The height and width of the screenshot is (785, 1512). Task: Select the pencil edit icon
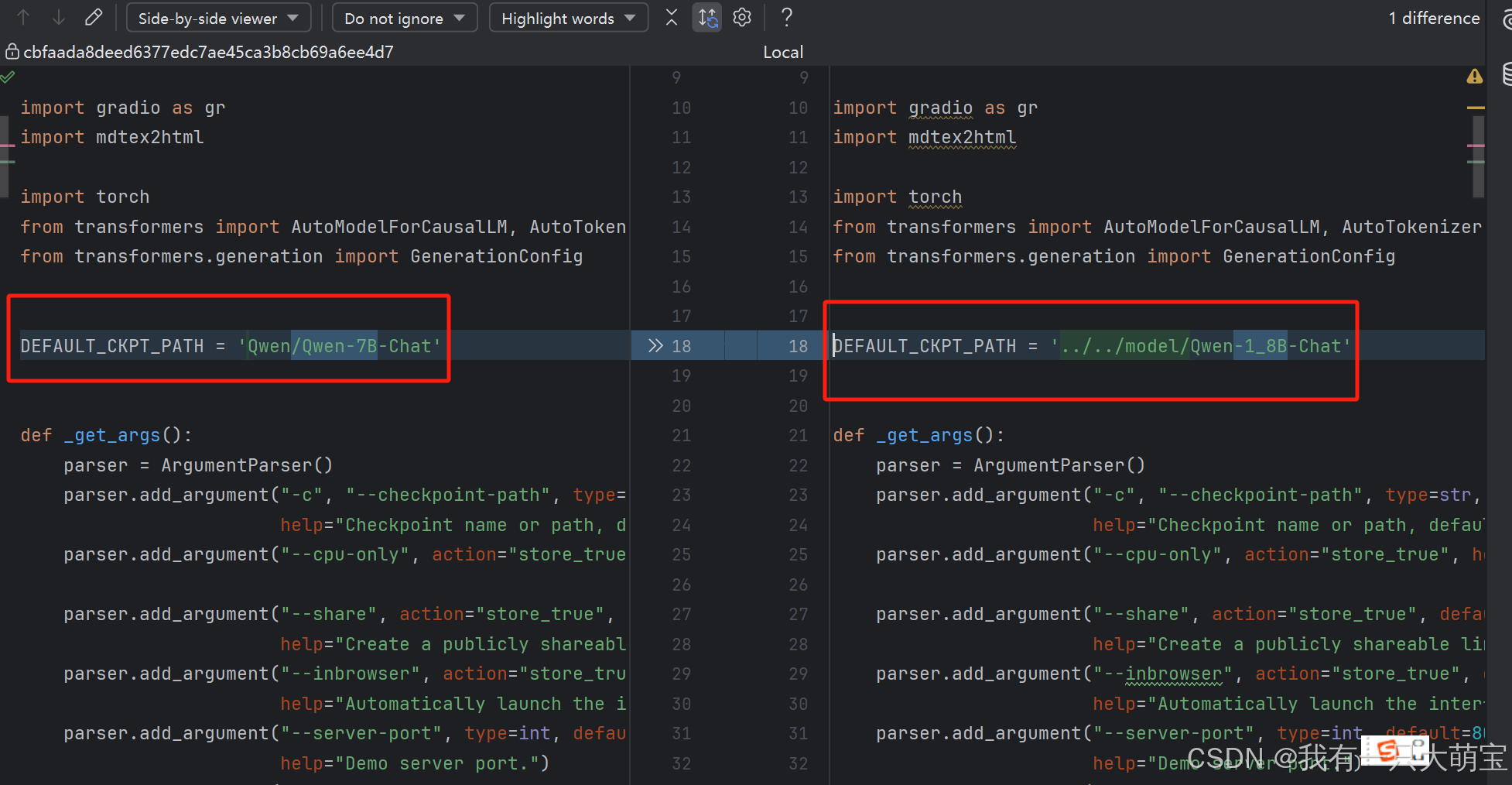94,17
